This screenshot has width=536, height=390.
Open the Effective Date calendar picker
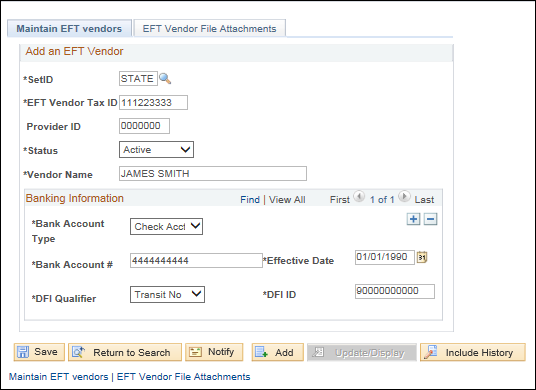pos(422,257)
